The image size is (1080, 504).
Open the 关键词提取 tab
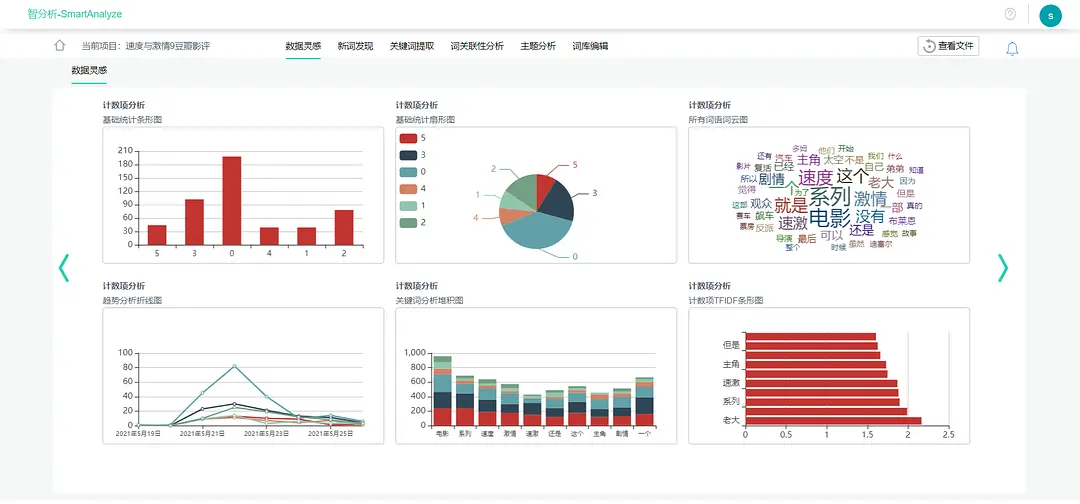tap(412, 46)
